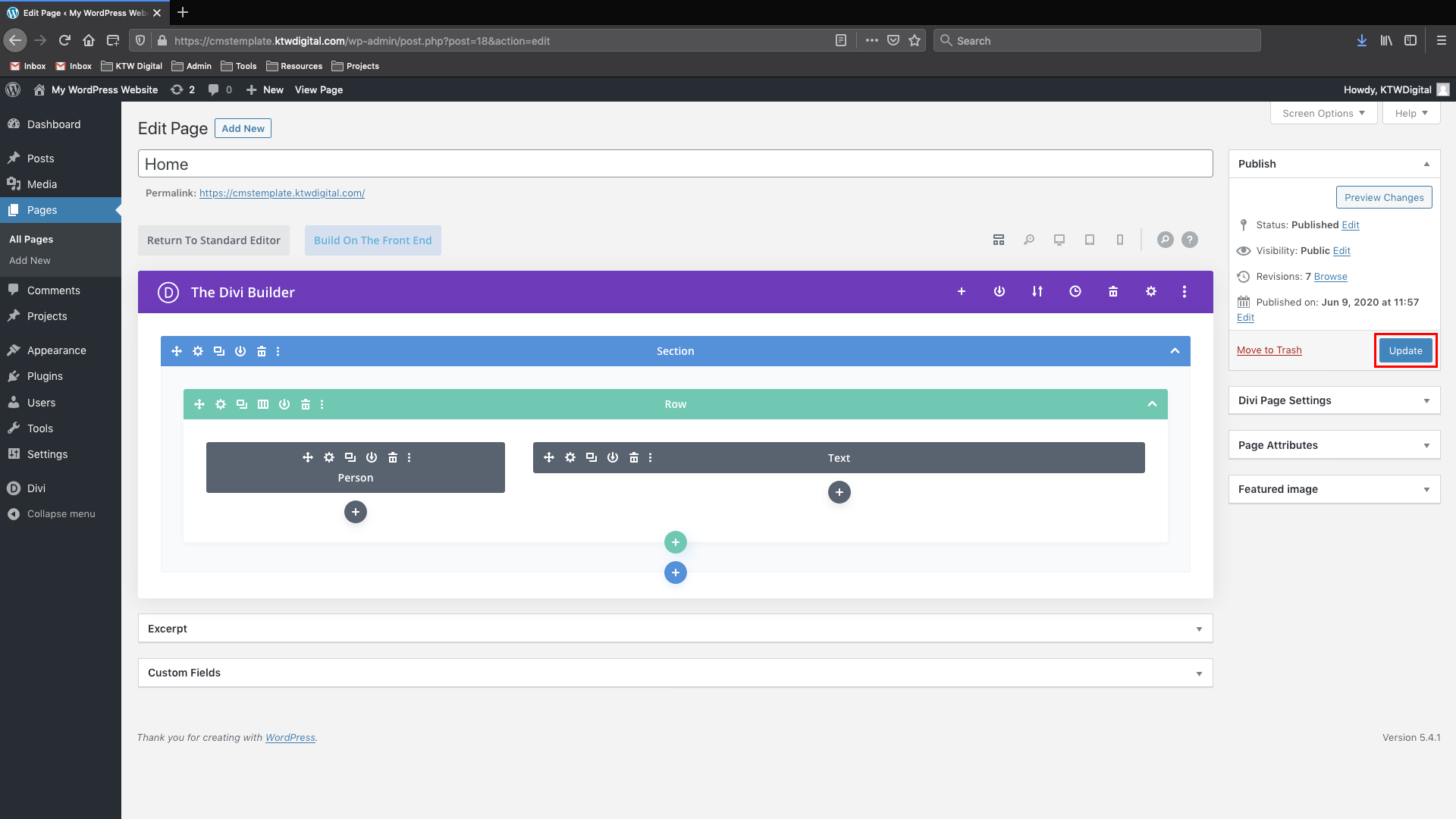This screenshot has width=1456, height=819.
Task: Expand Featured image panel
Action: point(1426,489)
